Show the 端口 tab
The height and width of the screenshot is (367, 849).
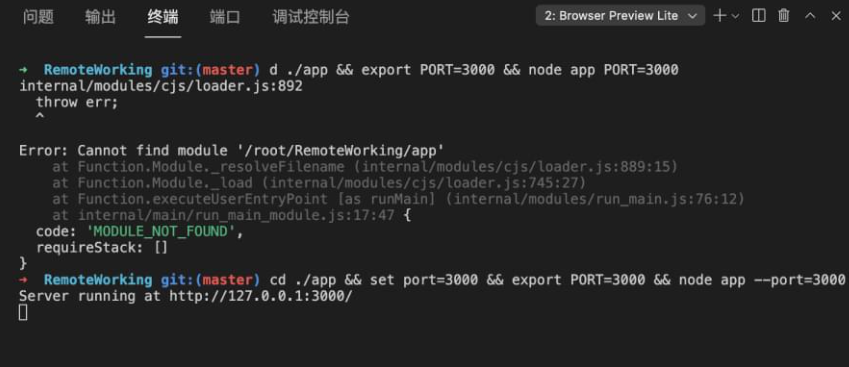(225, 17)
